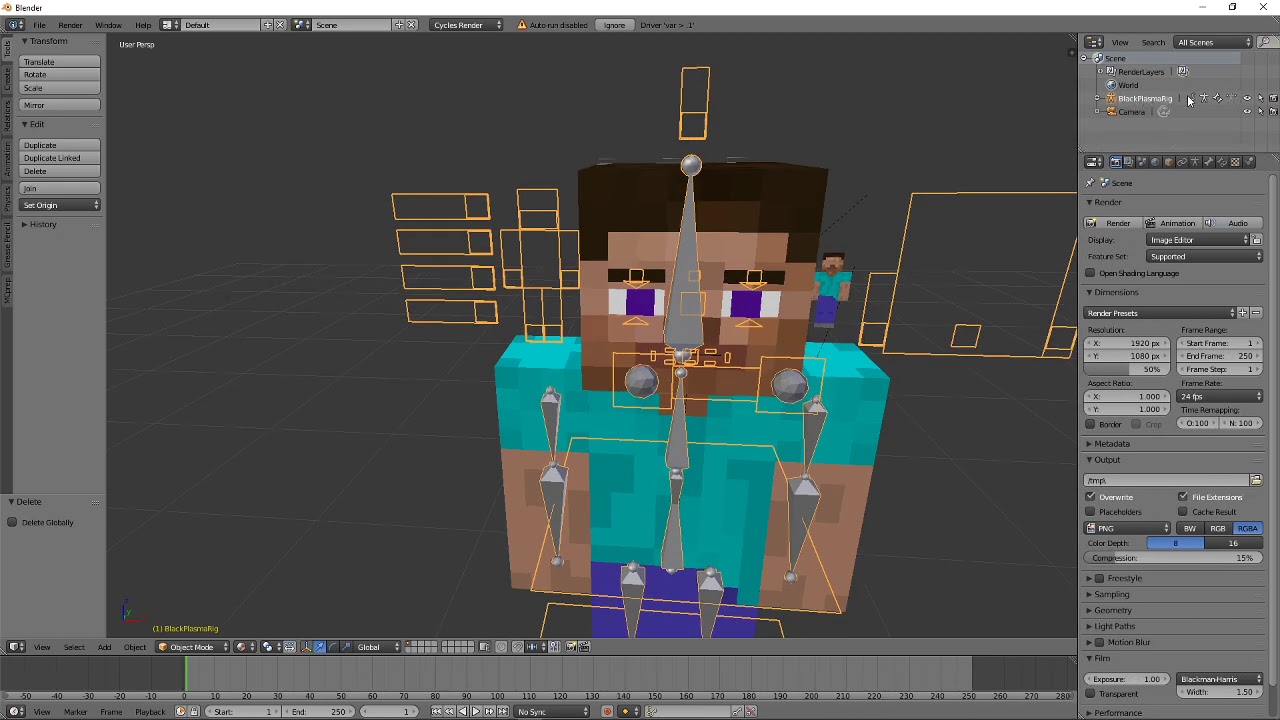
Task: Click the World globe icon in outliner
Action: tap(1111, 85)
